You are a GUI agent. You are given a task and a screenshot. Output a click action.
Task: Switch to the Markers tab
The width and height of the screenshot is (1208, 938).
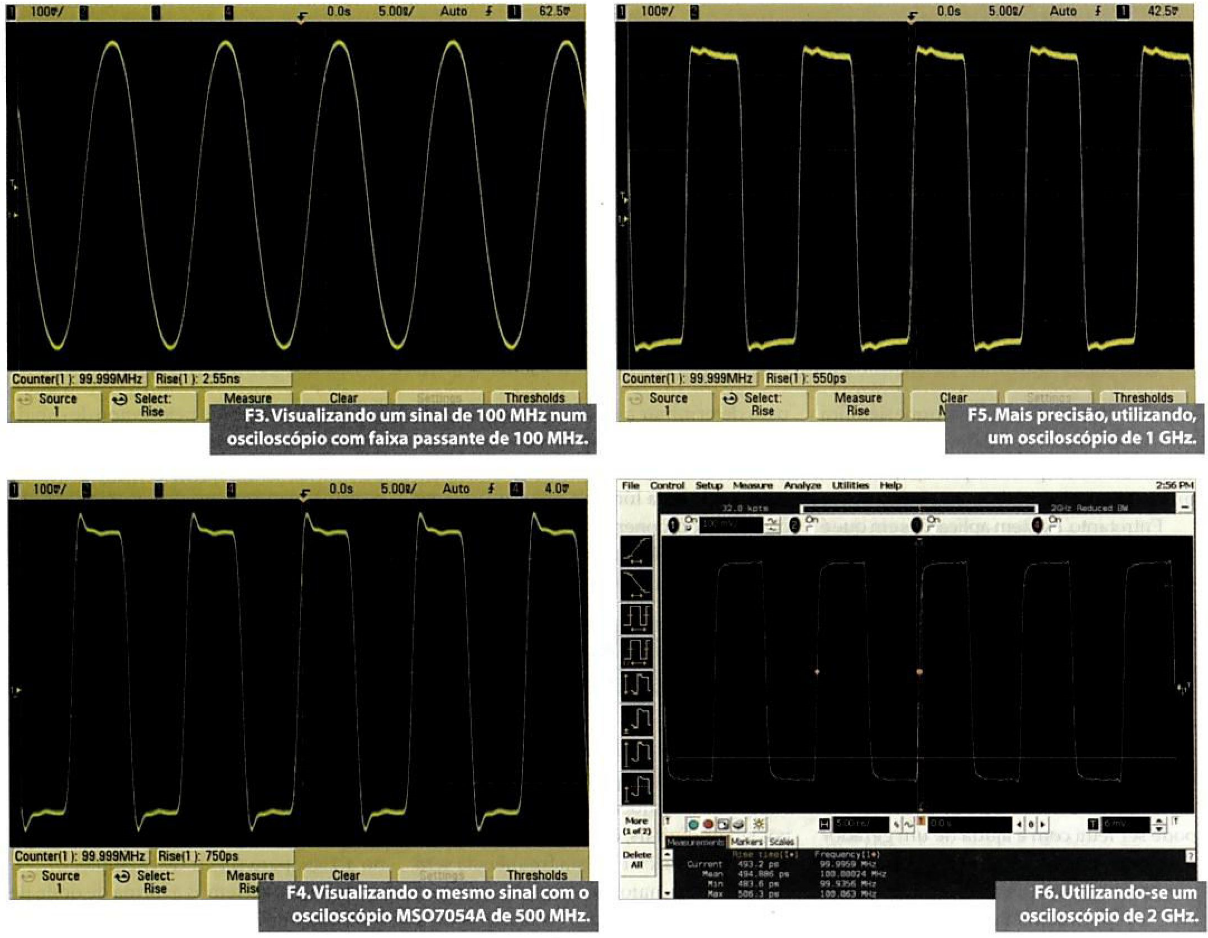tap(747, 842)
